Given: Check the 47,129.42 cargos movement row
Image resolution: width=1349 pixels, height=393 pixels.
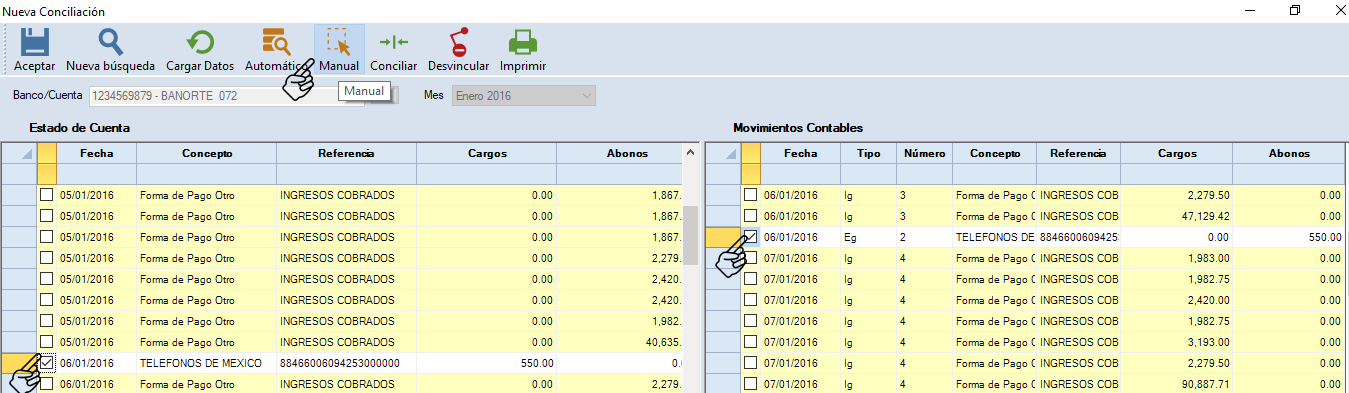Looking at the screenshot, I should (750, 216).
